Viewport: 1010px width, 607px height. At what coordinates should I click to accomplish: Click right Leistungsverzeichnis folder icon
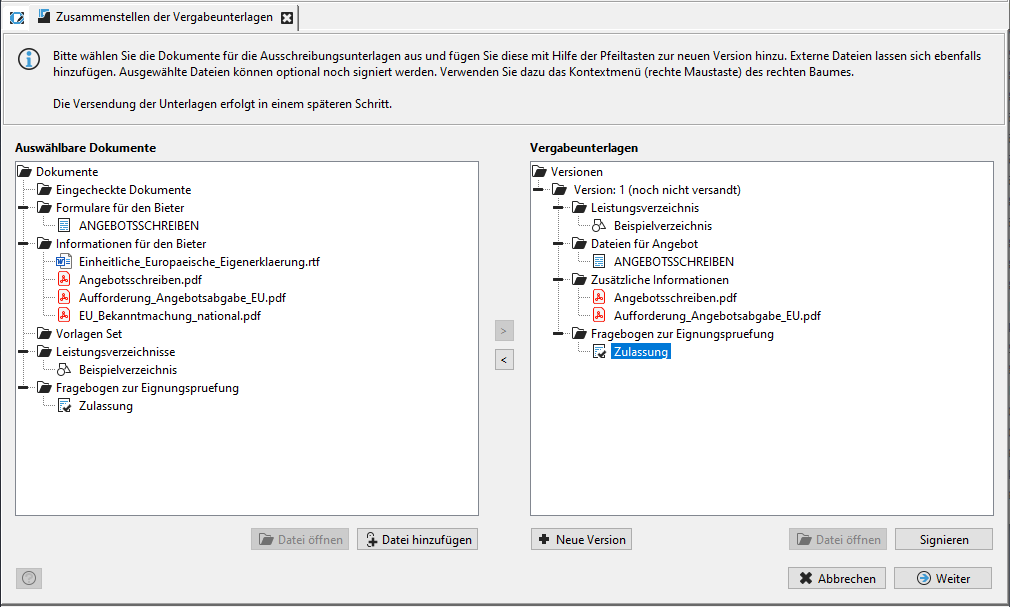point(579,207)
